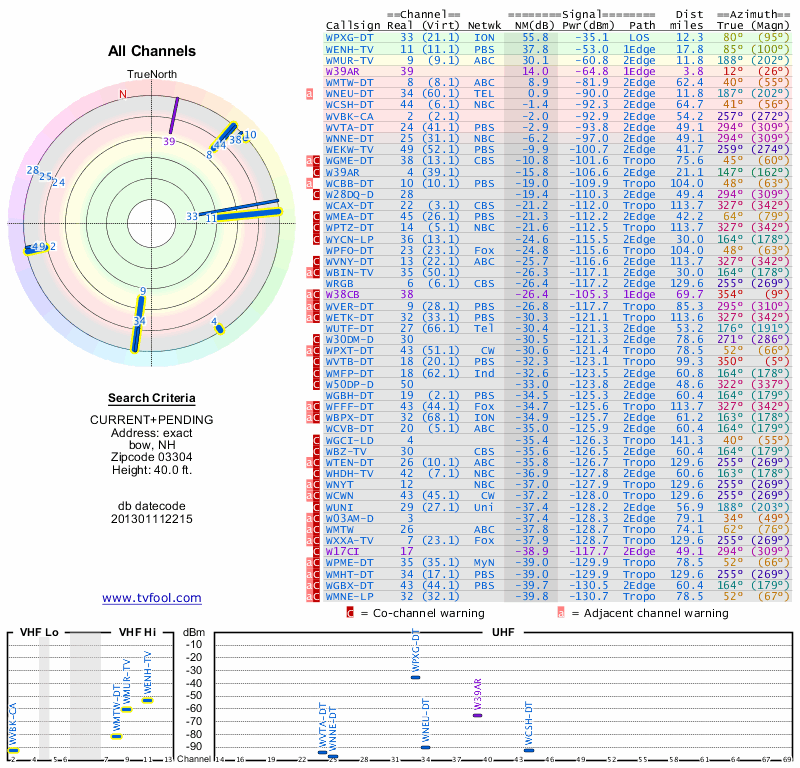
Task: Click WVER-DT callsign in the list
Action: (349, 306)
